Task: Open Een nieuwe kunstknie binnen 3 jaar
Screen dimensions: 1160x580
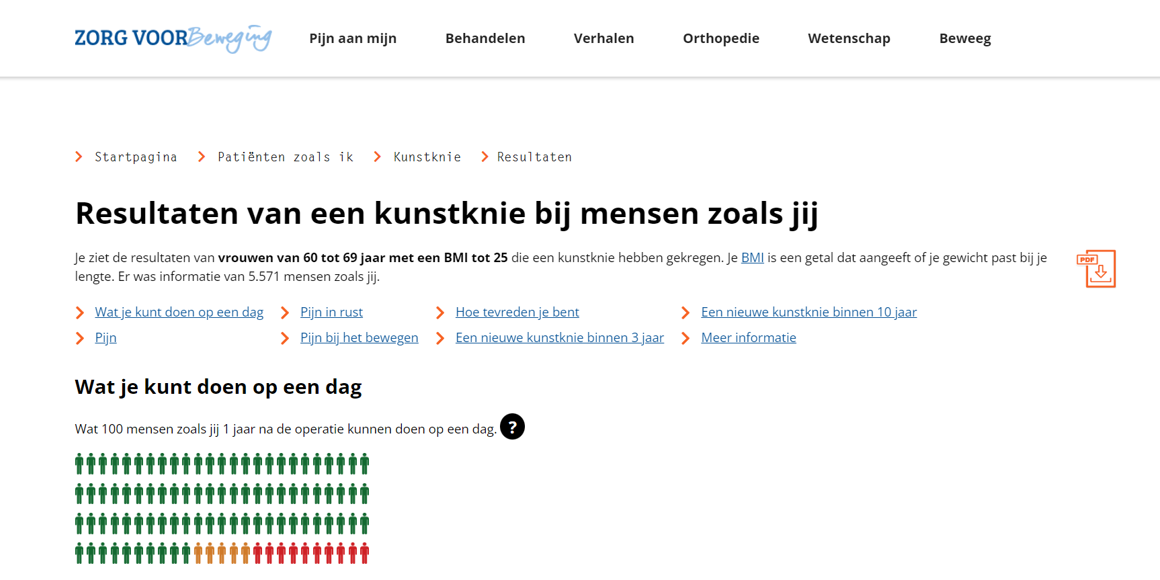Action: coord(559,338)
